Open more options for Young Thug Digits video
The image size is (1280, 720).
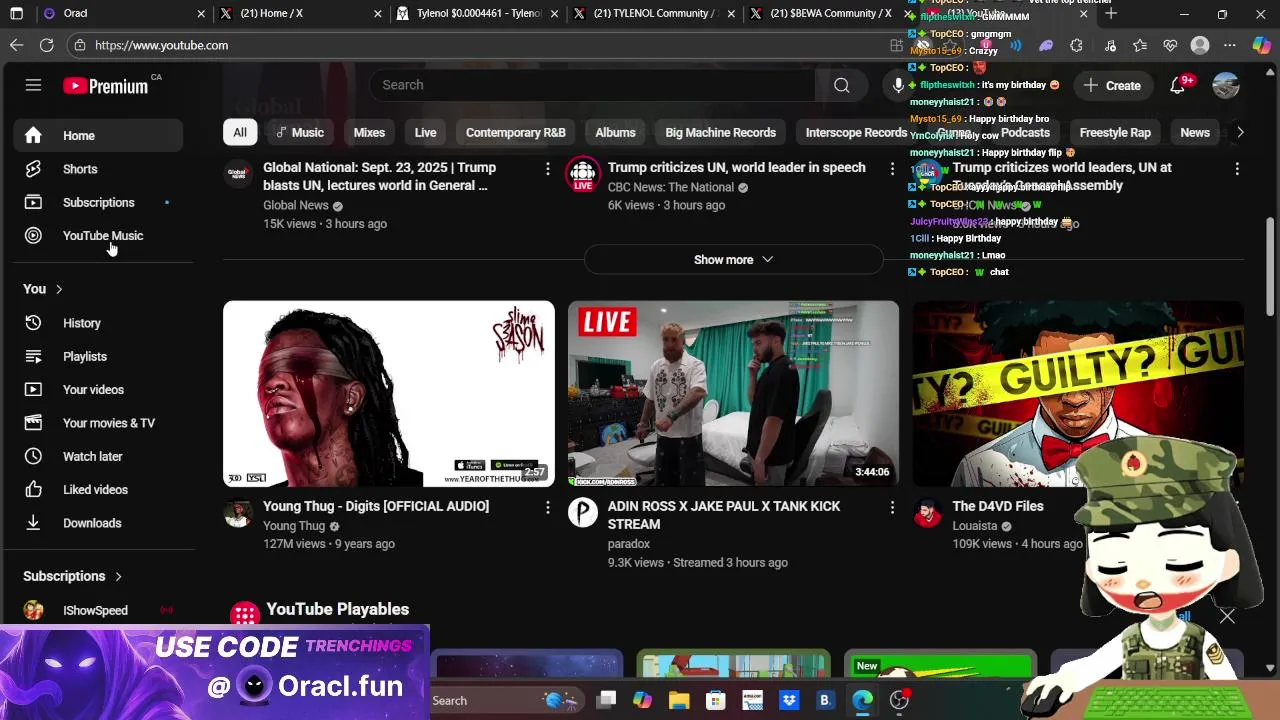(547, 508)
